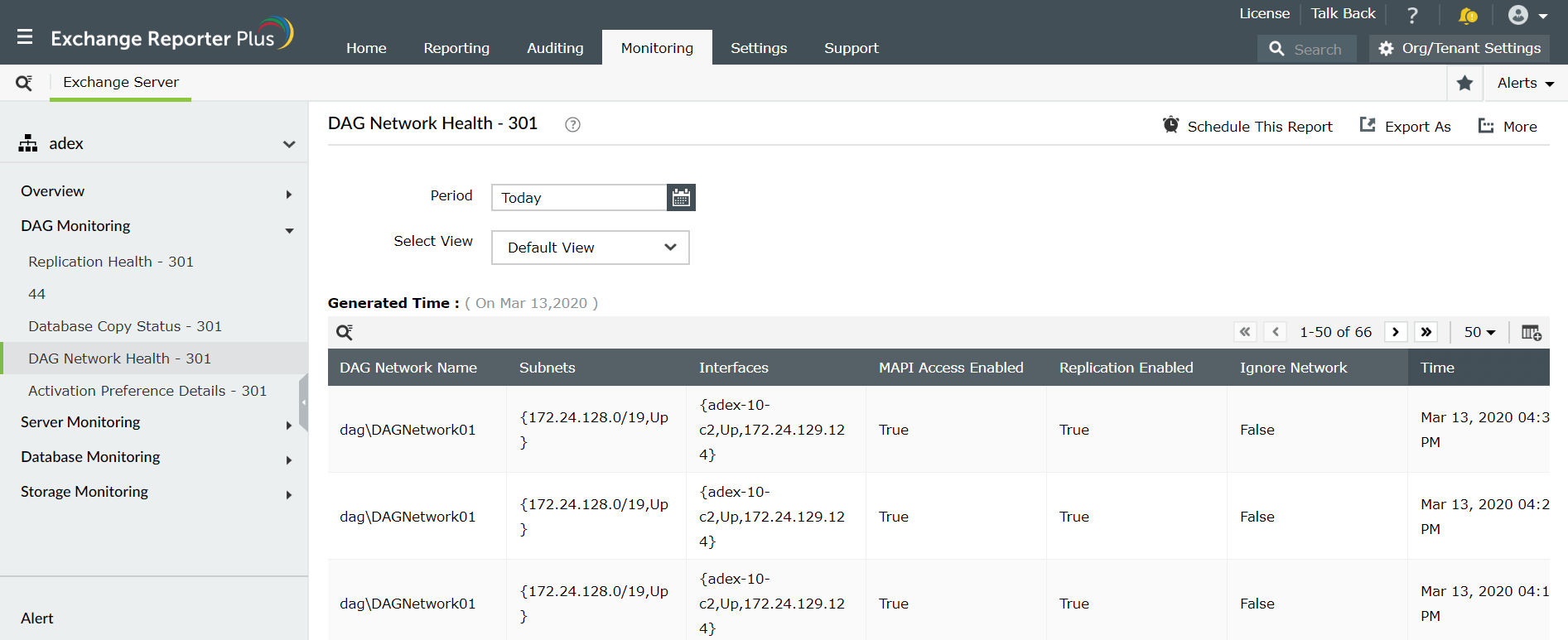Open Replication Health - 301 report
The image size is (1568, 640).
coord(111,262)
